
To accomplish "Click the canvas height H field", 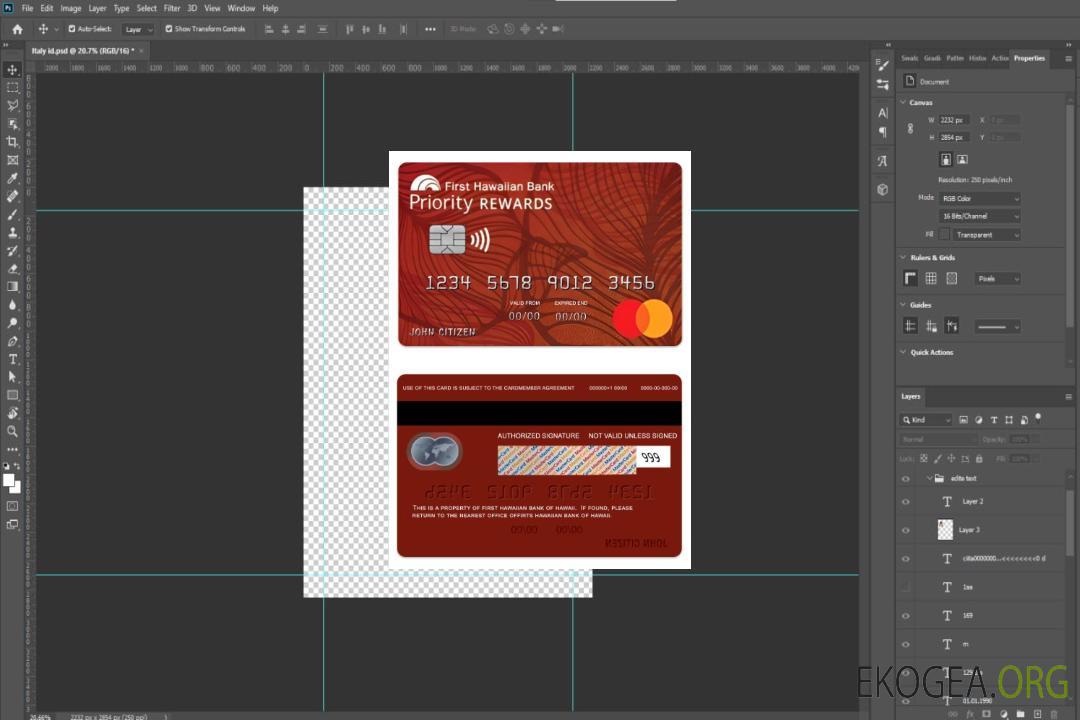I will click(954, 138).
